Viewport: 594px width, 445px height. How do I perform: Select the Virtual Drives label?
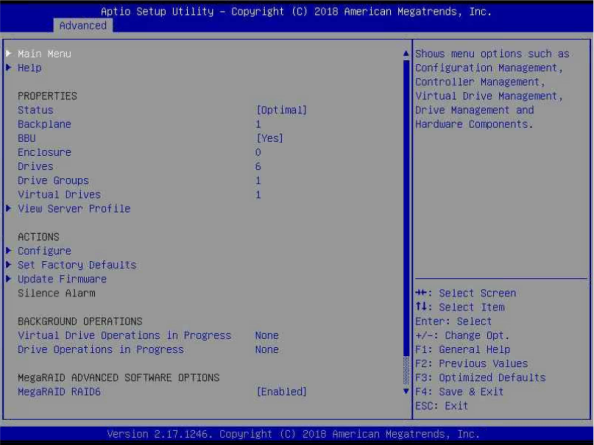[59, 195]
